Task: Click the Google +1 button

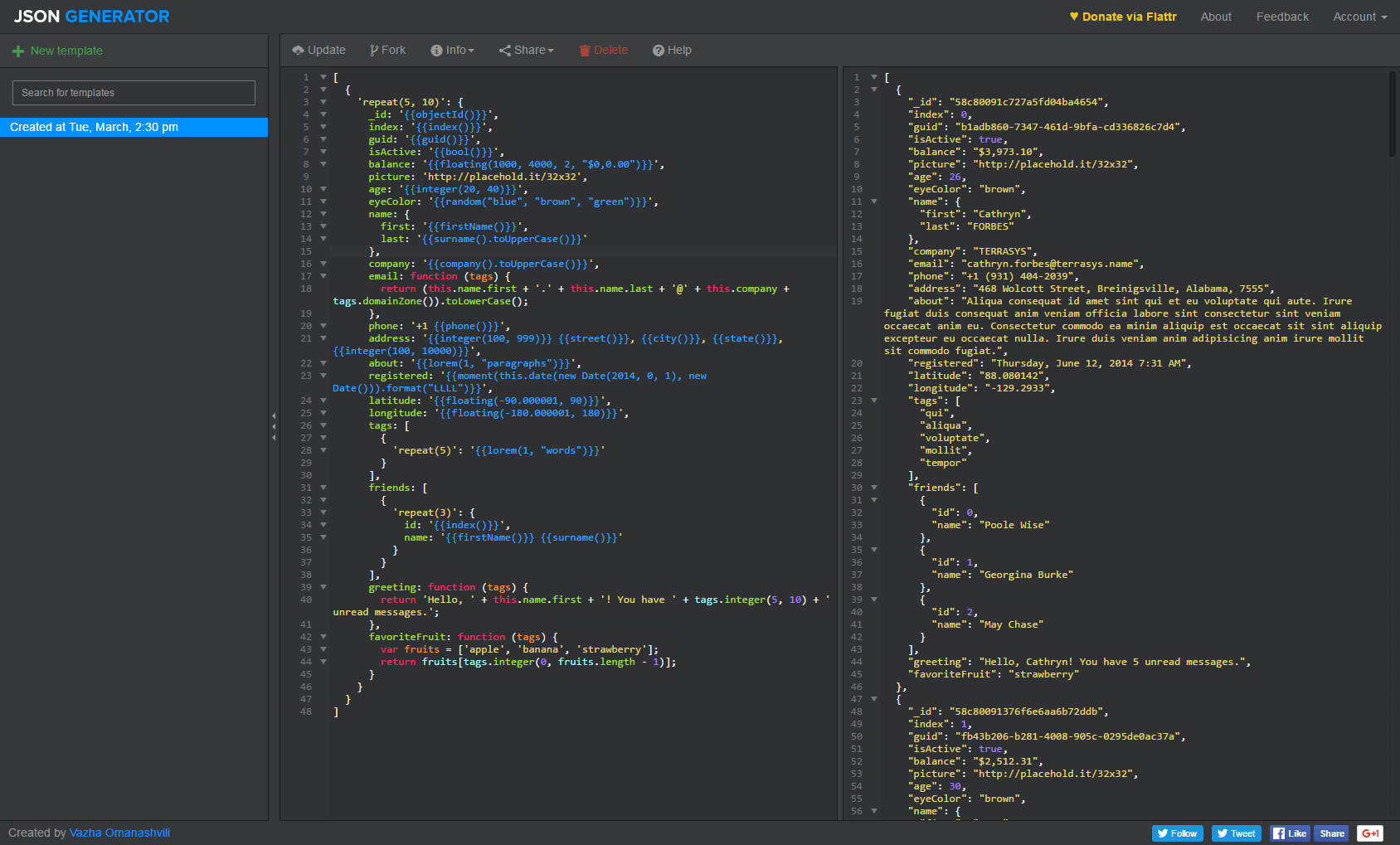Action: point(1370,833)
